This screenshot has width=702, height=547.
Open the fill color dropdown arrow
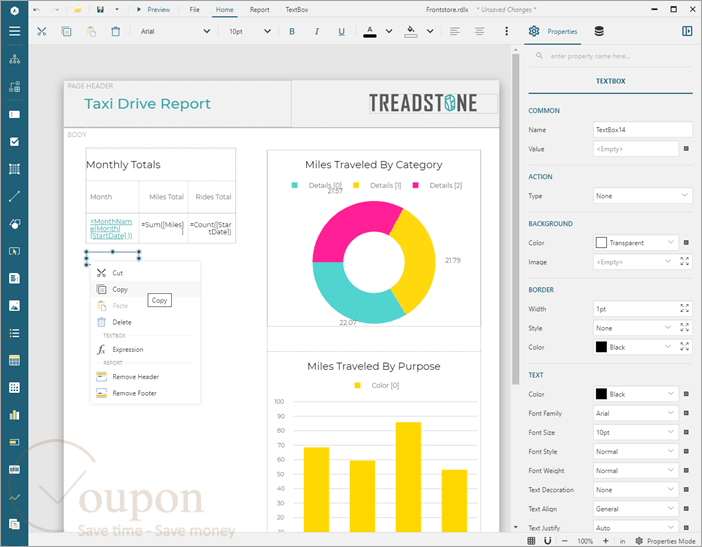[x=430, y=31]
